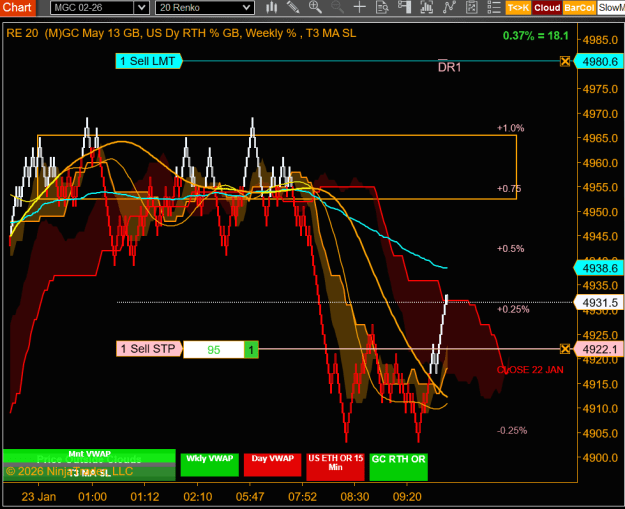Click the 23 Jan time axis label

39,497
